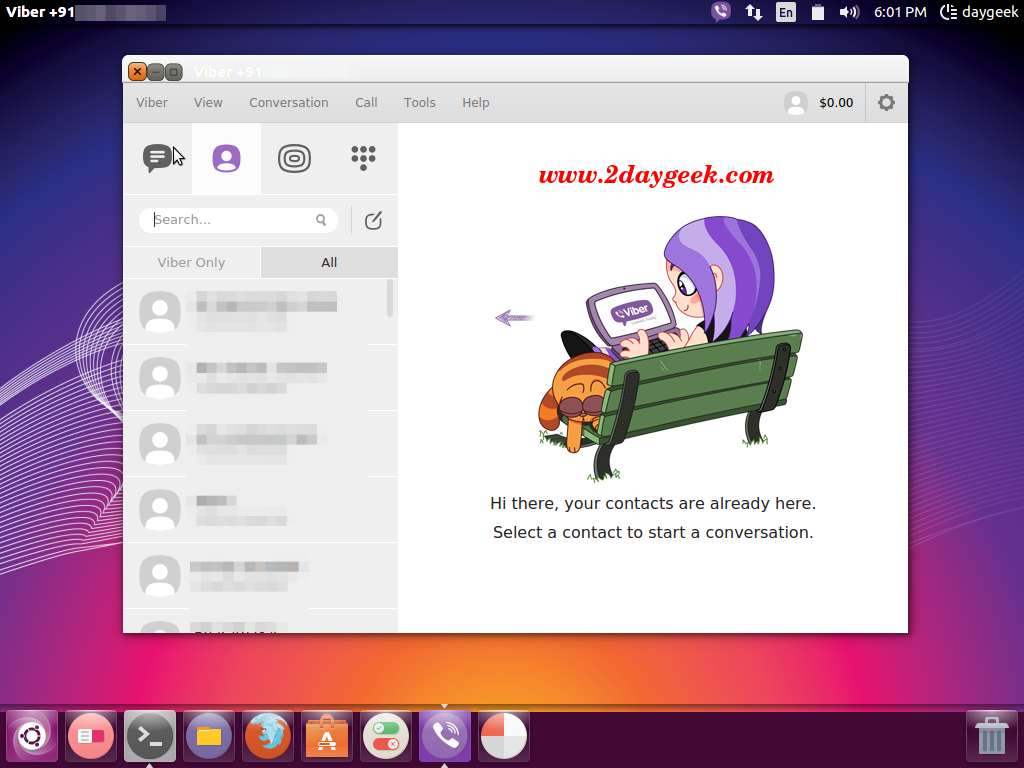Open Ubuntu Software Center in the dock
The width and height of the screenshot is (1024, 768).
[327, 736]
